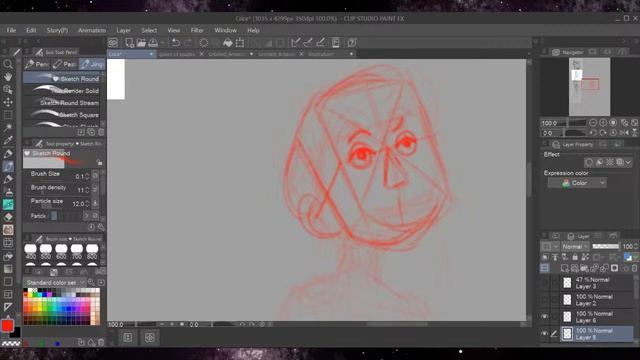Image resolution: width=640 pixels, height=360 pixels.
Task: Open layer palette color dropdown
Action: point(549,247)
